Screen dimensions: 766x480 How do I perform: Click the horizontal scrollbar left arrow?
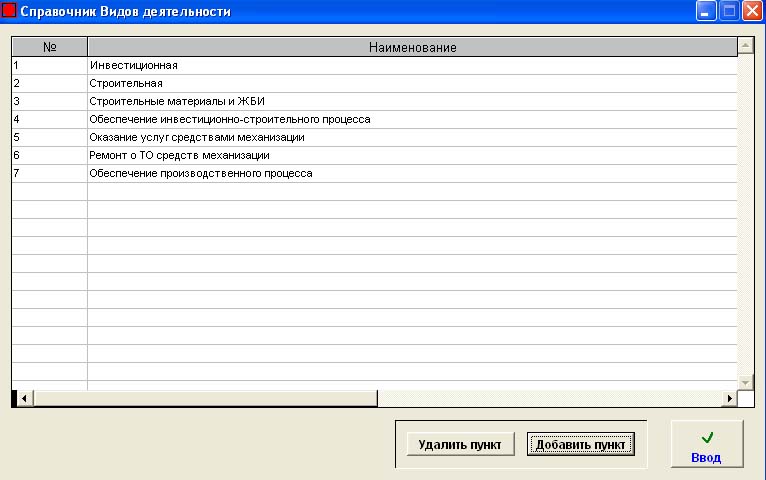pos(24,398)
